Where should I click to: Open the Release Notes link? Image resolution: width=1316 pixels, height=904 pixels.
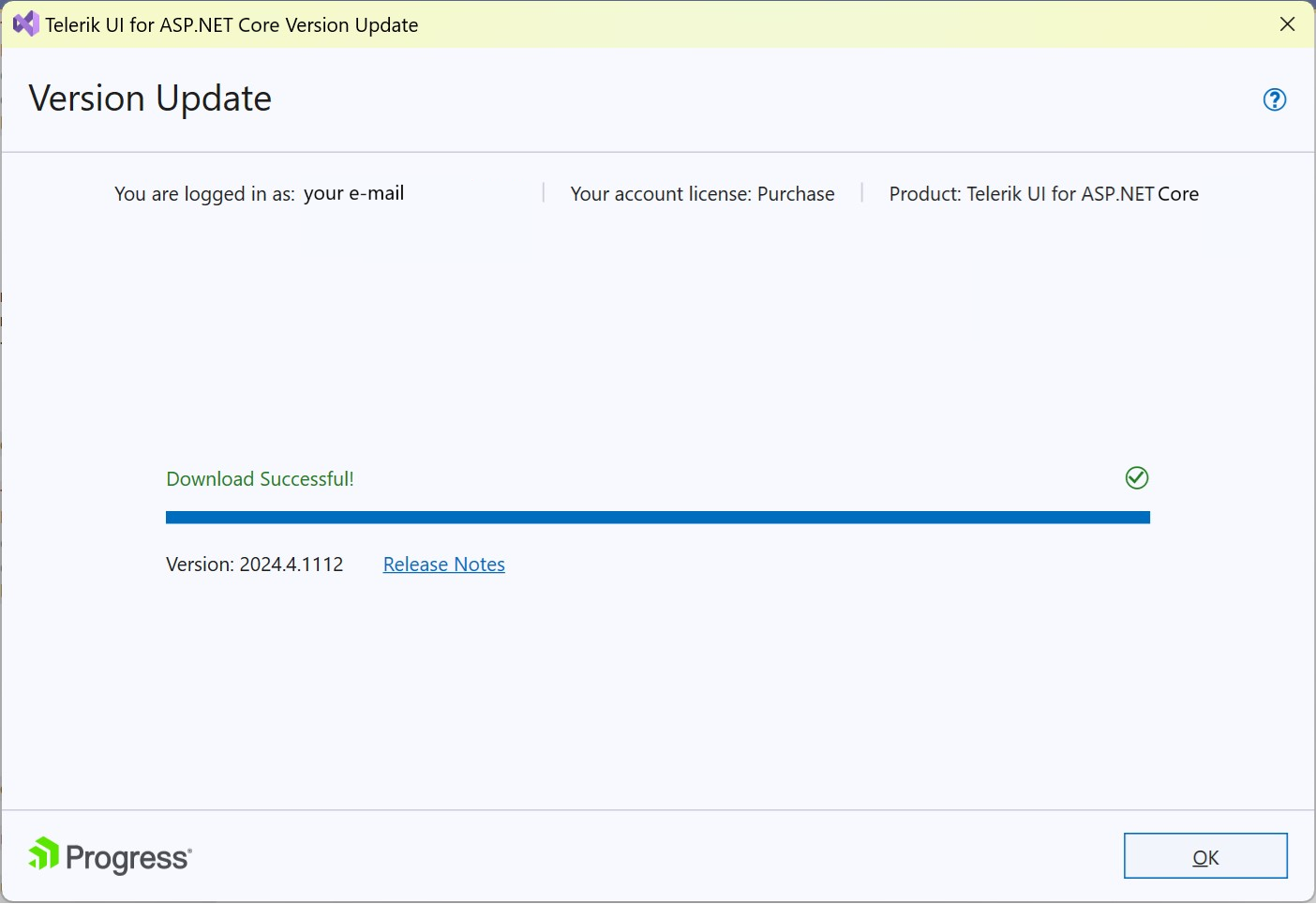tap(443, 564)
